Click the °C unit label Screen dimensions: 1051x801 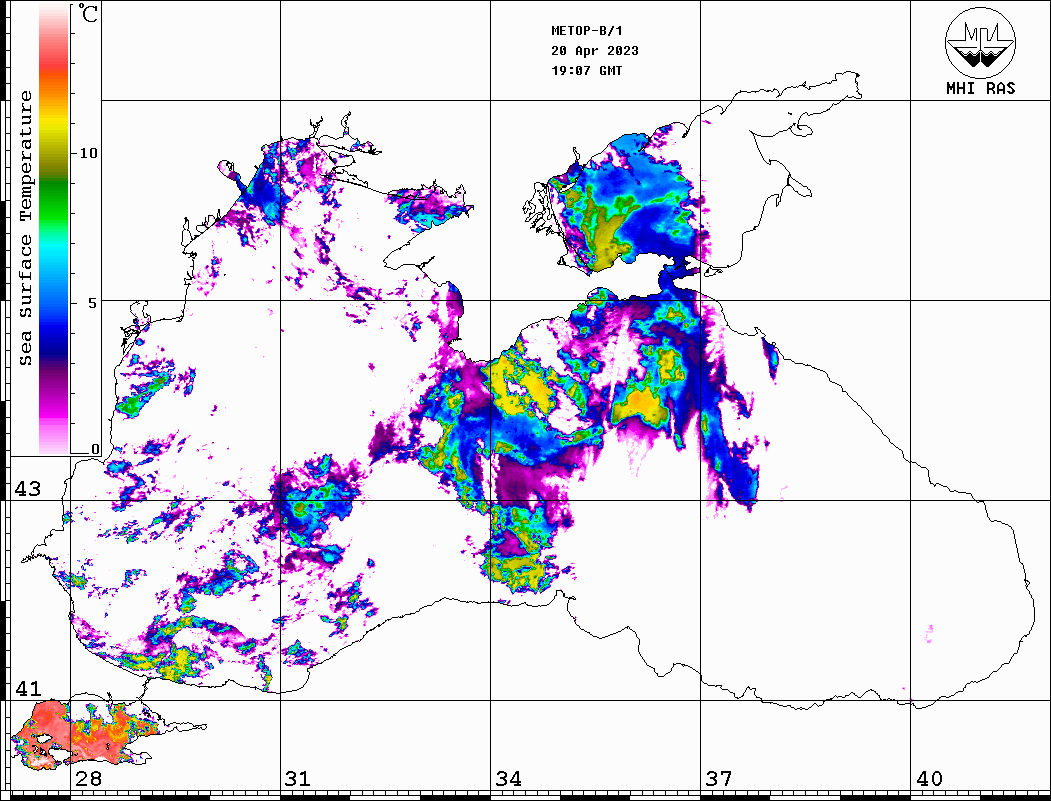click(88, 13)
